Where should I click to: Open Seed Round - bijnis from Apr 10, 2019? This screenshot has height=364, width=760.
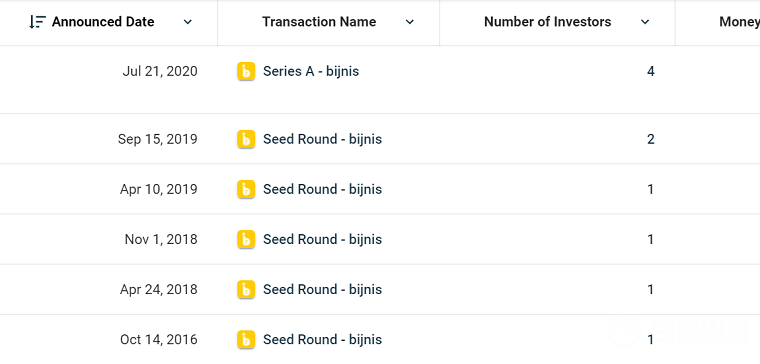tap(322, 190)
